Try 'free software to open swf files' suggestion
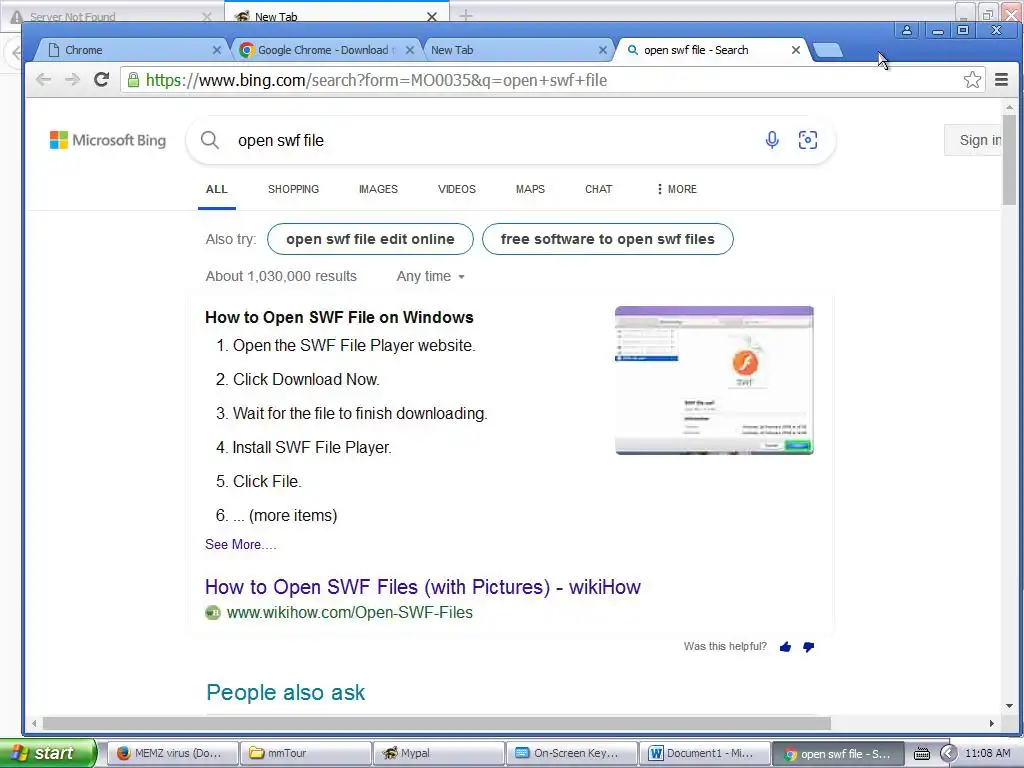This screenshot has width=1024, height=768. [x=607, y=239]
